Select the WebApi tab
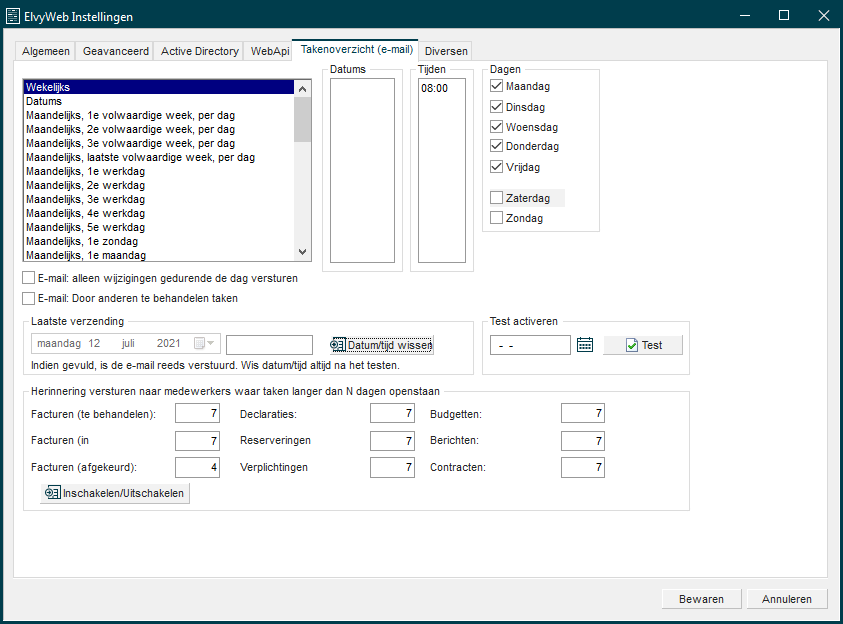 point(269,51)
